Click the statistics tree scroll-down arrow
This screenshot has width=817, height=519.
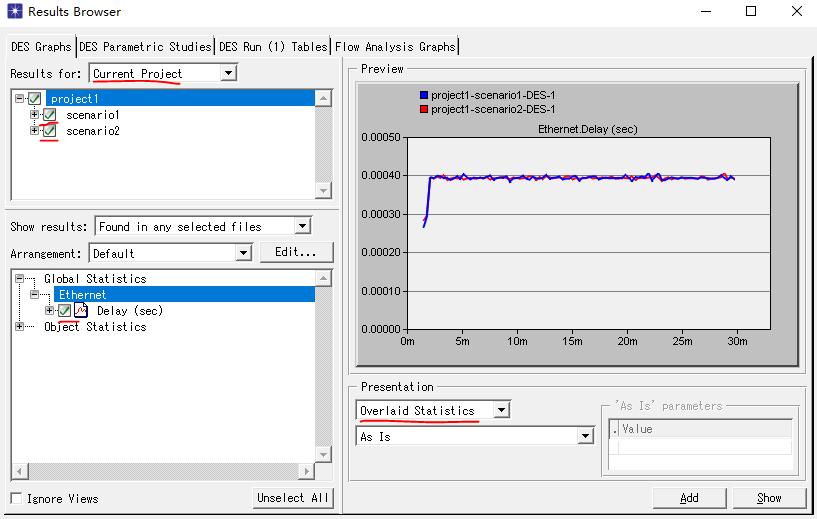(324, 454)
